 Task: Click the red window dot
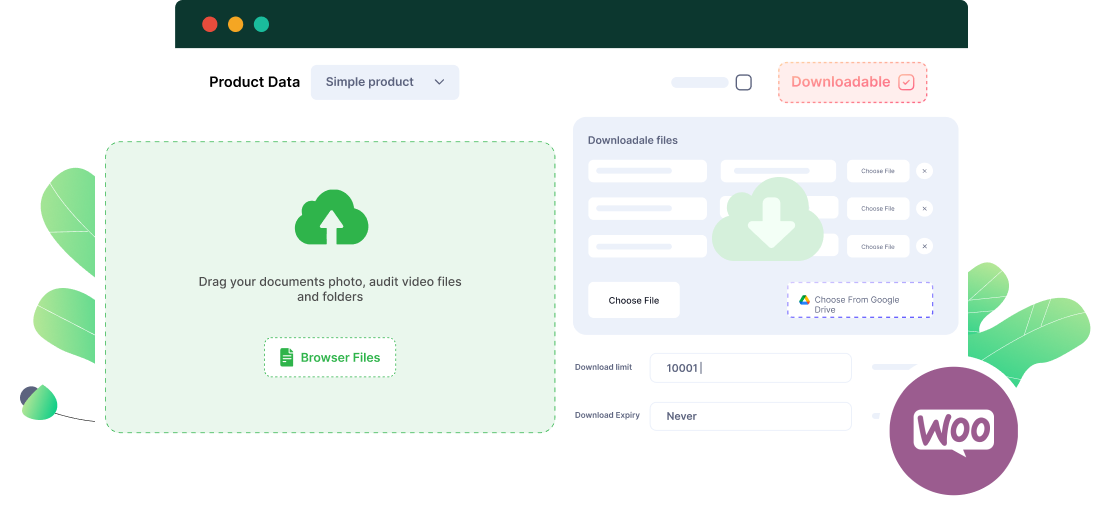[210, 24]
